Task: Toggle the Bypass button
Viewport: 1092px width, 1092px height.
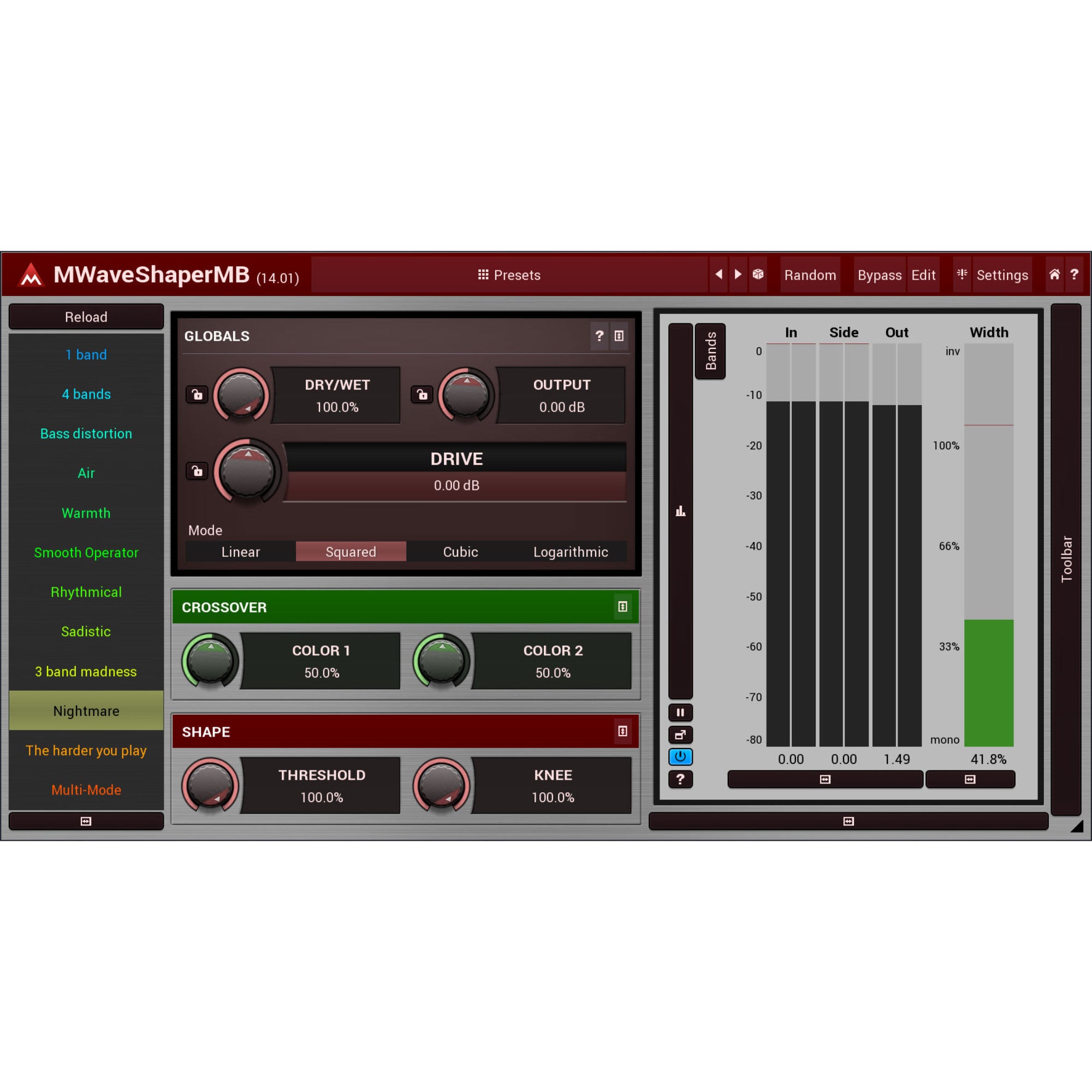Action: pos(880,275)
